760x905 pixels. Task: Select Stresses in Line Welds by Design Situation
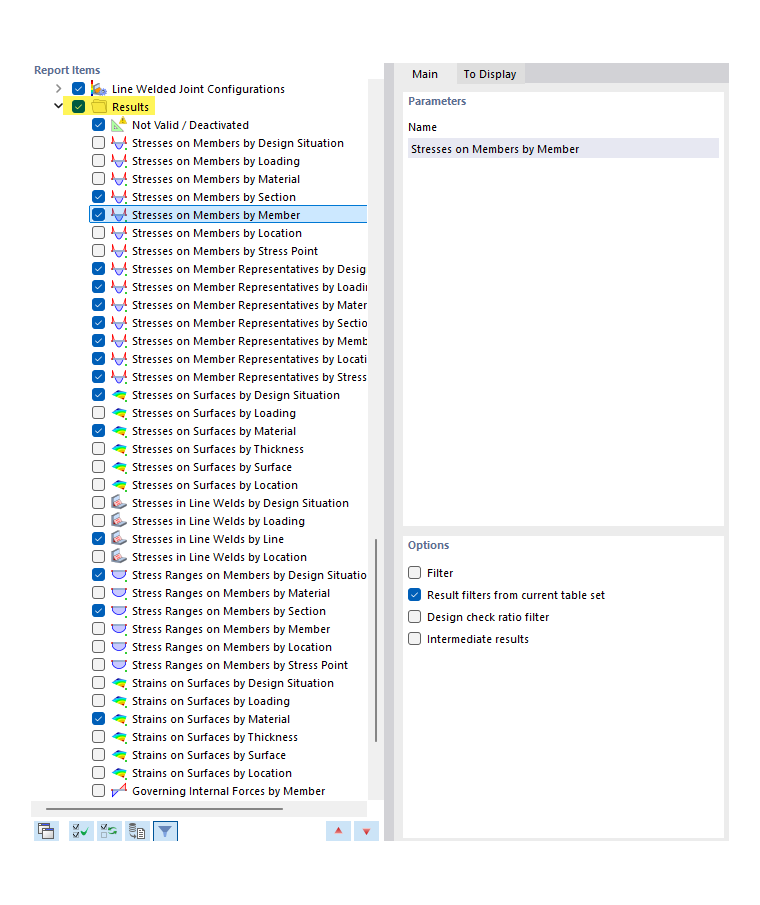[x=240, y=503]
